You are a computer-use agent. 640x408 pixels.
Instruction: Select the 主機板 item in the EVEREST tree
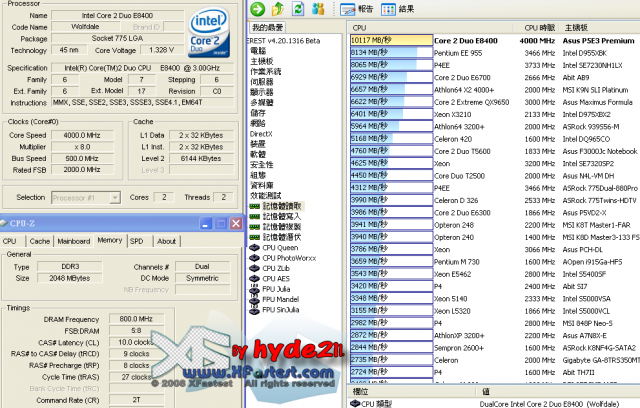[262, 61]
